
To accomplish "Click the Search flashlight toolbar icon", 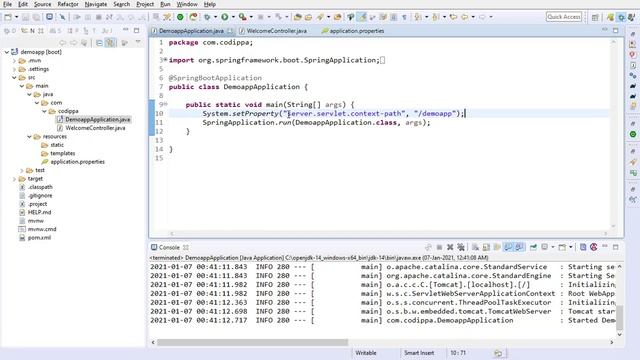I will point(320,17).
